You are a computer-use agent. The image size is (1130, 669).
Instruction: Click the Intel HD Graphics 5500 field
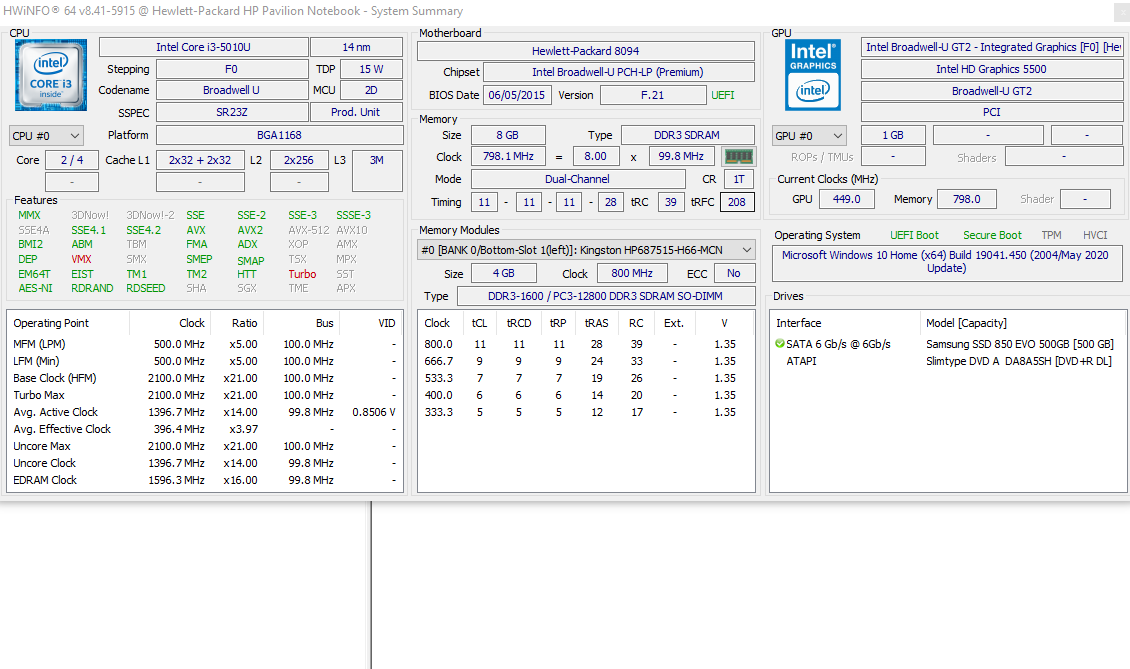[x=992, y=69]
